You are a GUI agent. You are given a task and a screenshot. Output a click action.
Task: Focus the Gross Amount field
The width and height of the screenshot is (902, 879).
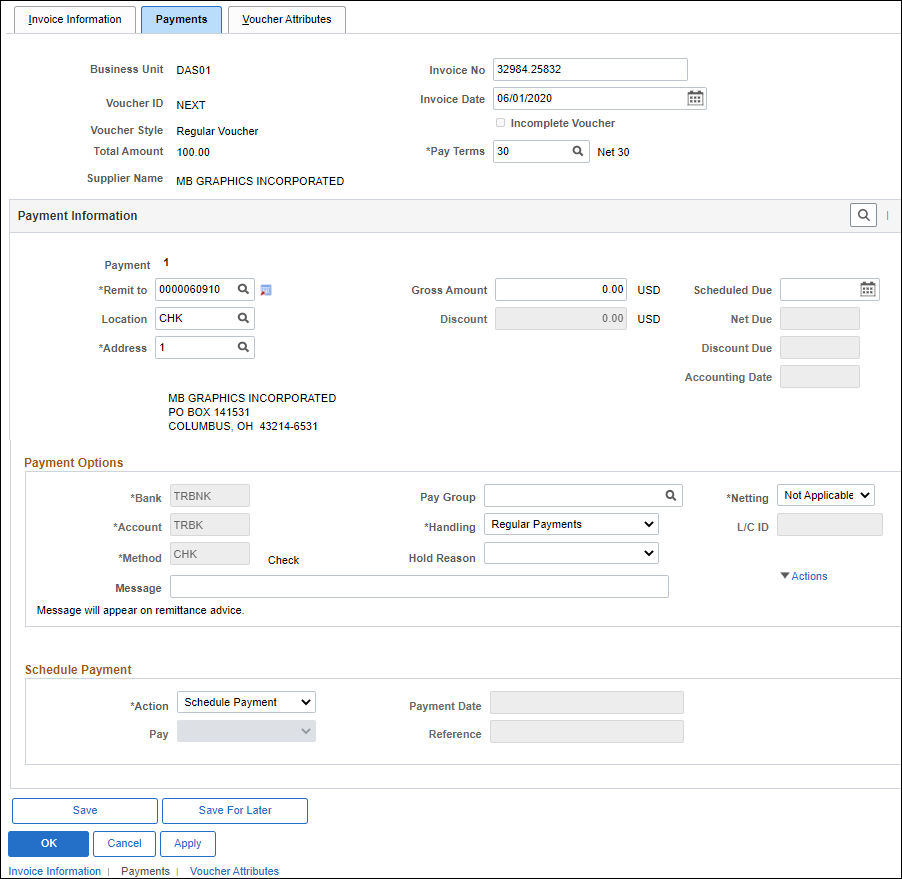pos(560,289)
